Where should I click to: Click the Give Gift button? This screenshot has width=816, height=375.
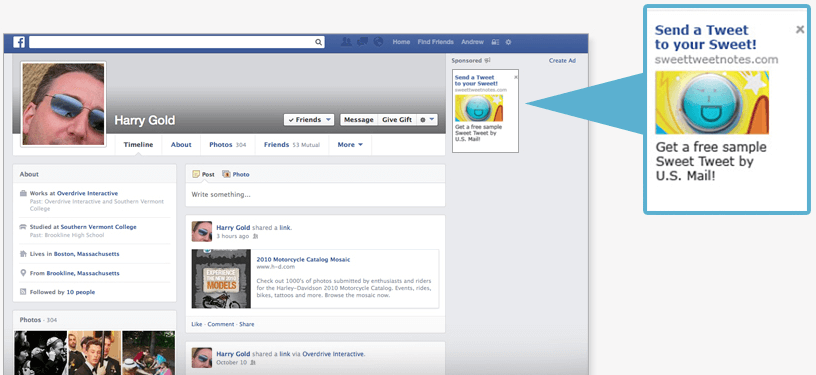click(397, 120)
